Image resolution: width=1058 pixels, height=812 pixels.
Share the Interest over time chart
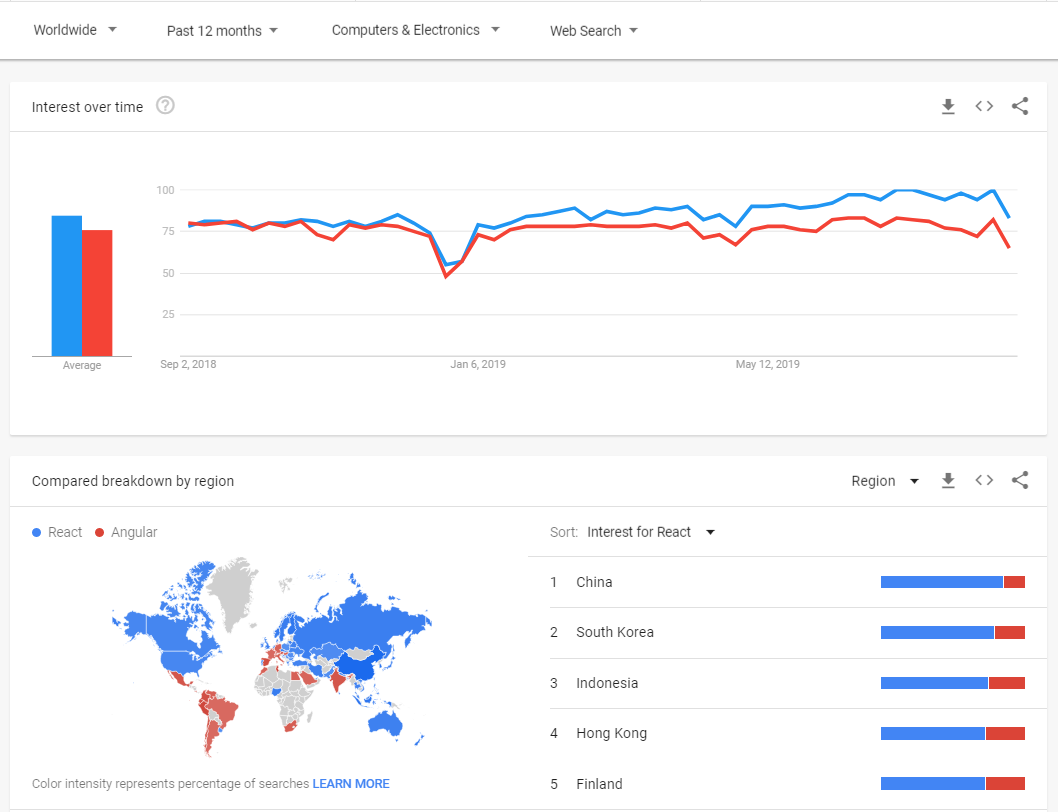point(1020,106)
